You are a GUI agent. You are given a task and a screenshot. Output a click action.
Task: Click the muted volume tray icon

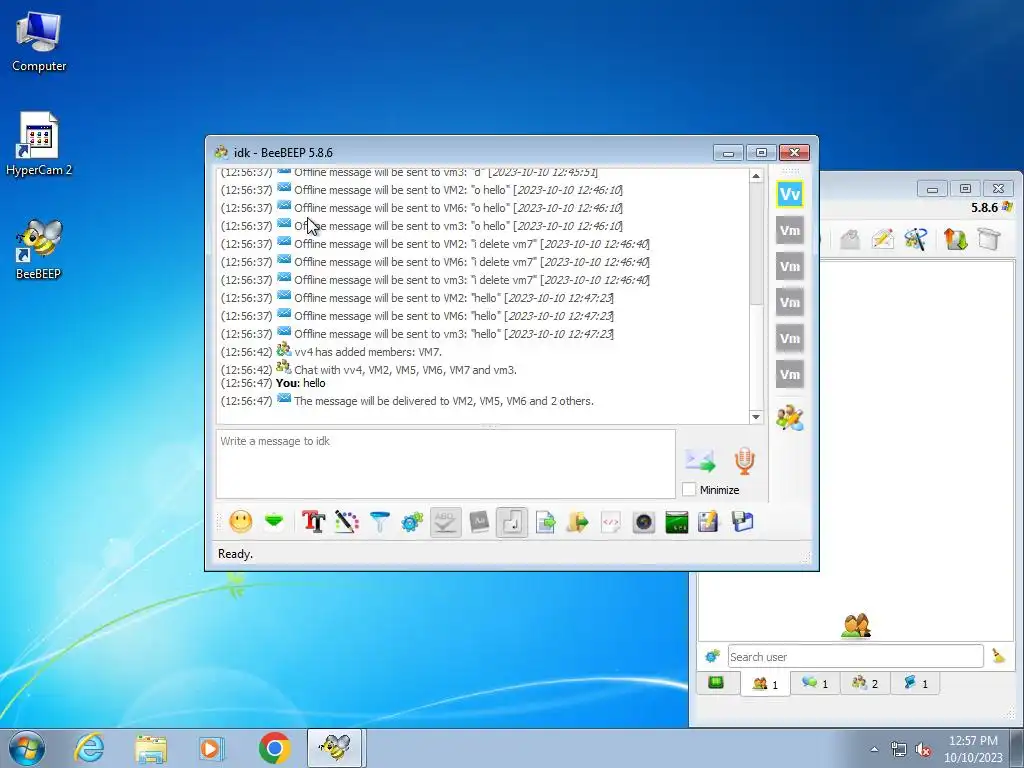pyautogui.click(x=923, y=749)
